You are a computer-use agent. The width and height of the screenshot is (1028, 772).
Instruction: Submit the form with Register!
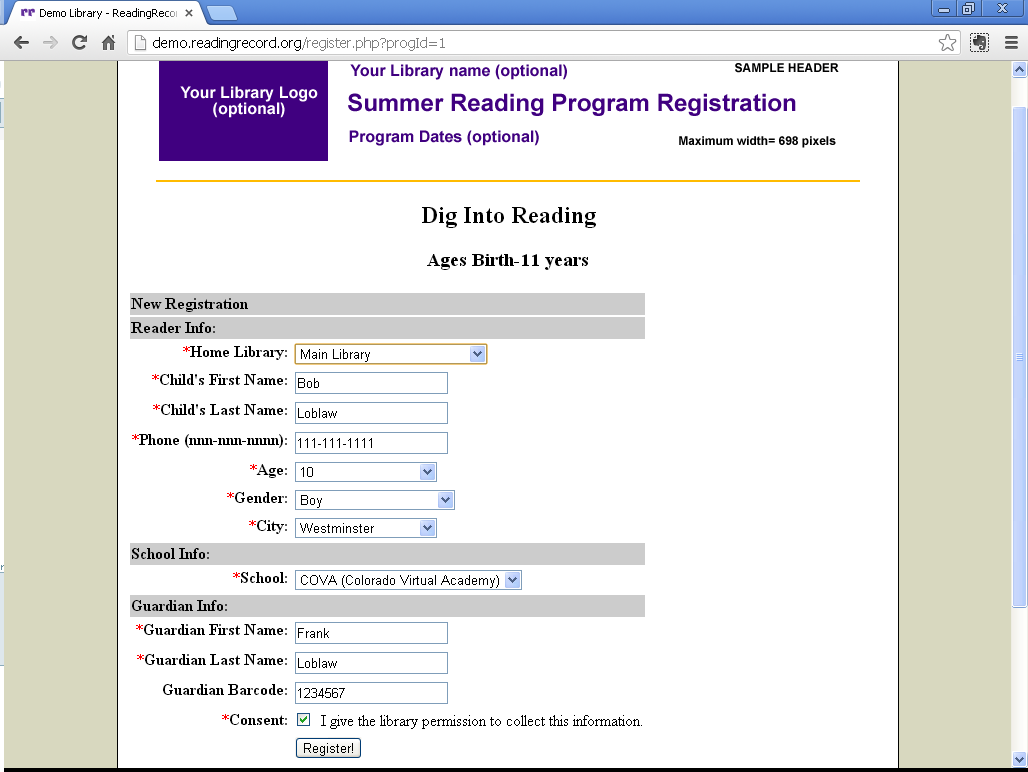[328, 748]
